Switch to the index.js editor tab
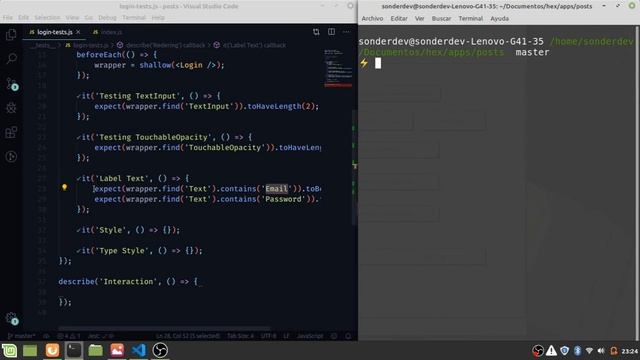Viewport: 640px width, 360px height. click(x=107, y=32)
